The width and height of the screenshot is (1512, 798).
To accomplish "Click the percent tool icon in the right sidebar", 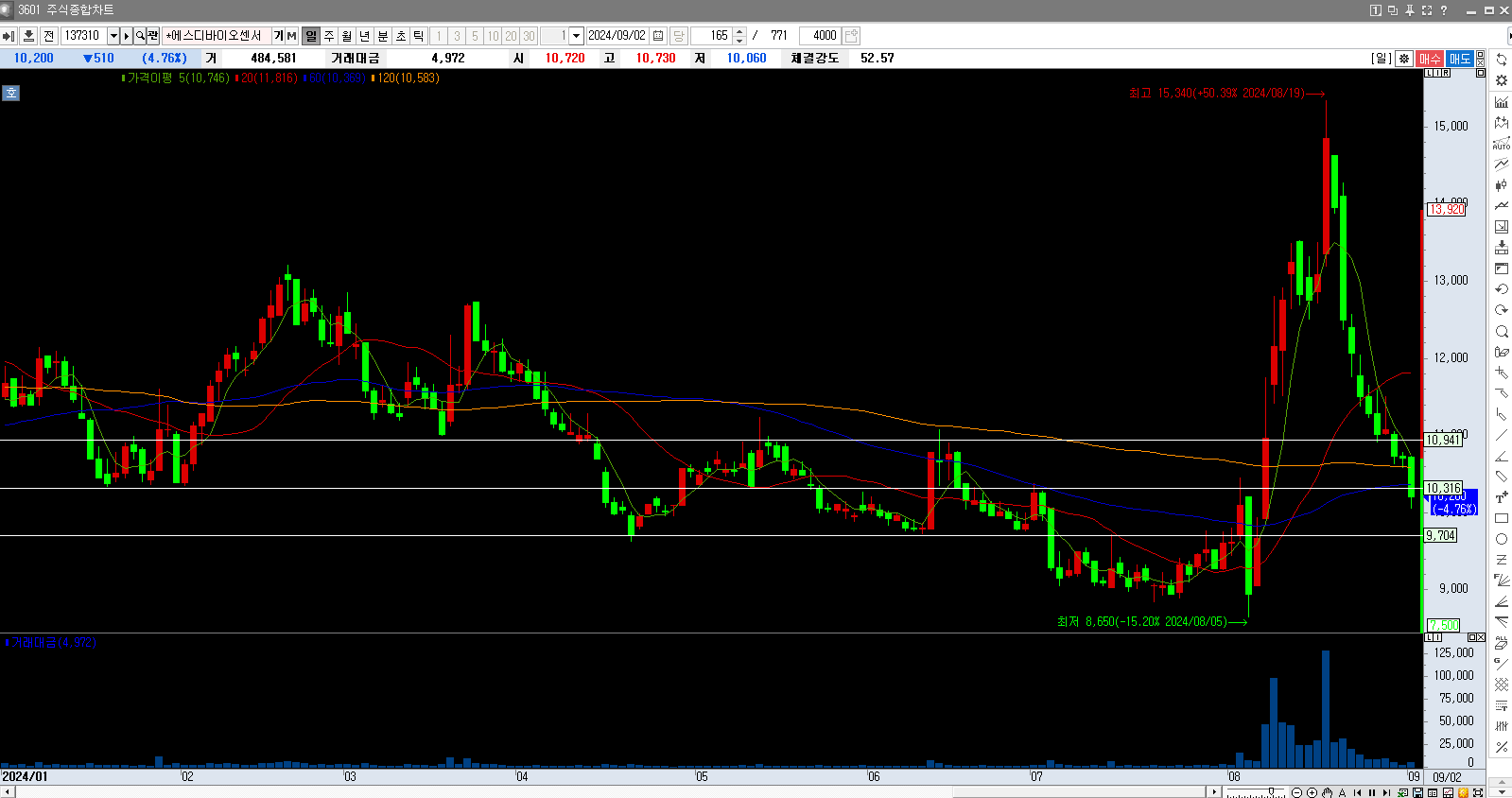I will [x=1502, y=747].
